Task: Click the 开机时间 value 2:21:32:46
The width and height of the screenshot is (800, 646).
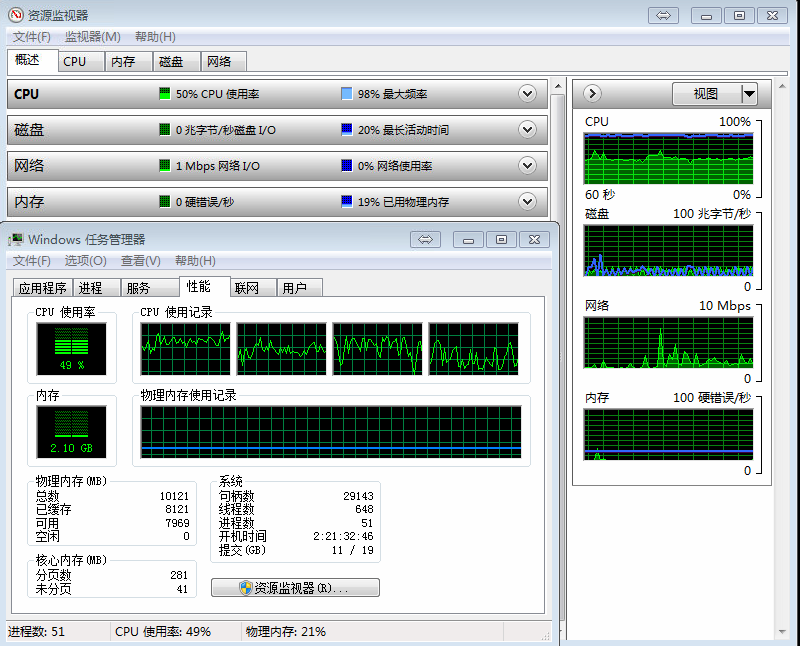Action: tap(343, 536)
